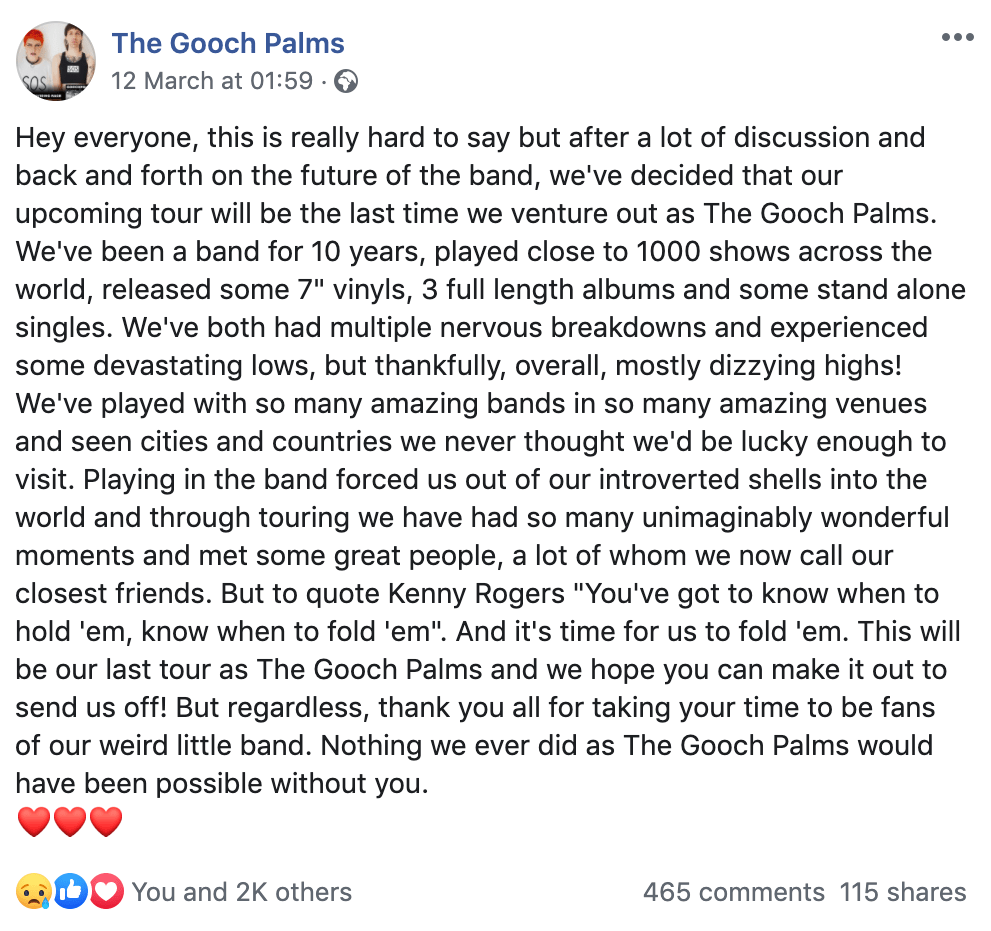Open The Gooch Palms page name link

pos(228,44)
